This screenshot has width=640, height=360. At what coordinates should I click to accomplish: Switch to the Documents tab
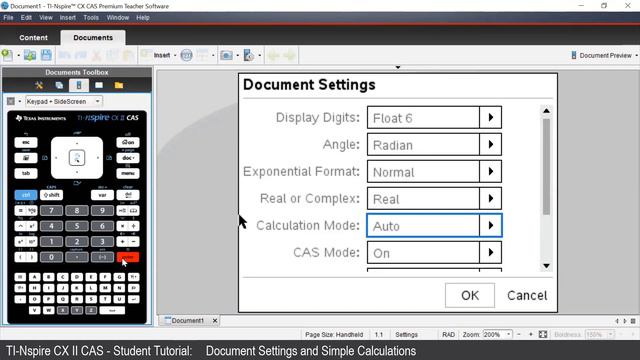[93, 38]
